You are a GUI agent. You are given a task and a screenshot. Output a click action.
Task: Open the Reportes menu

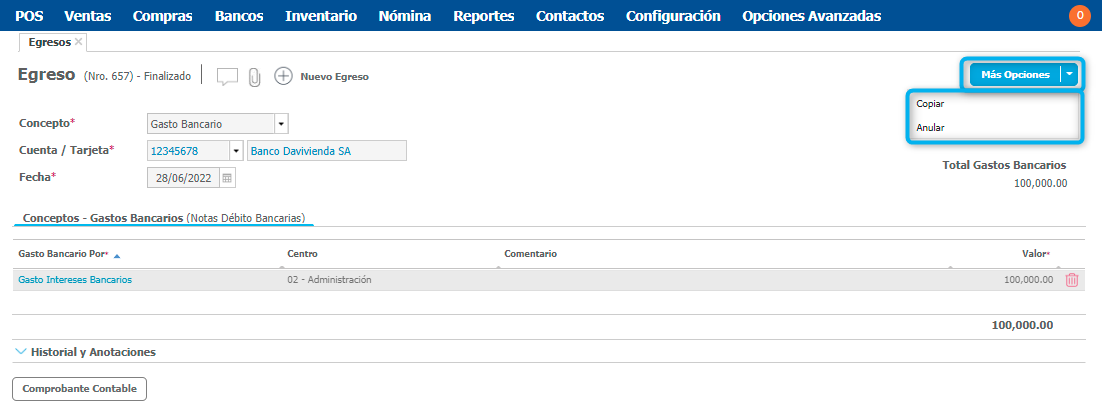(x=483, y=16)
